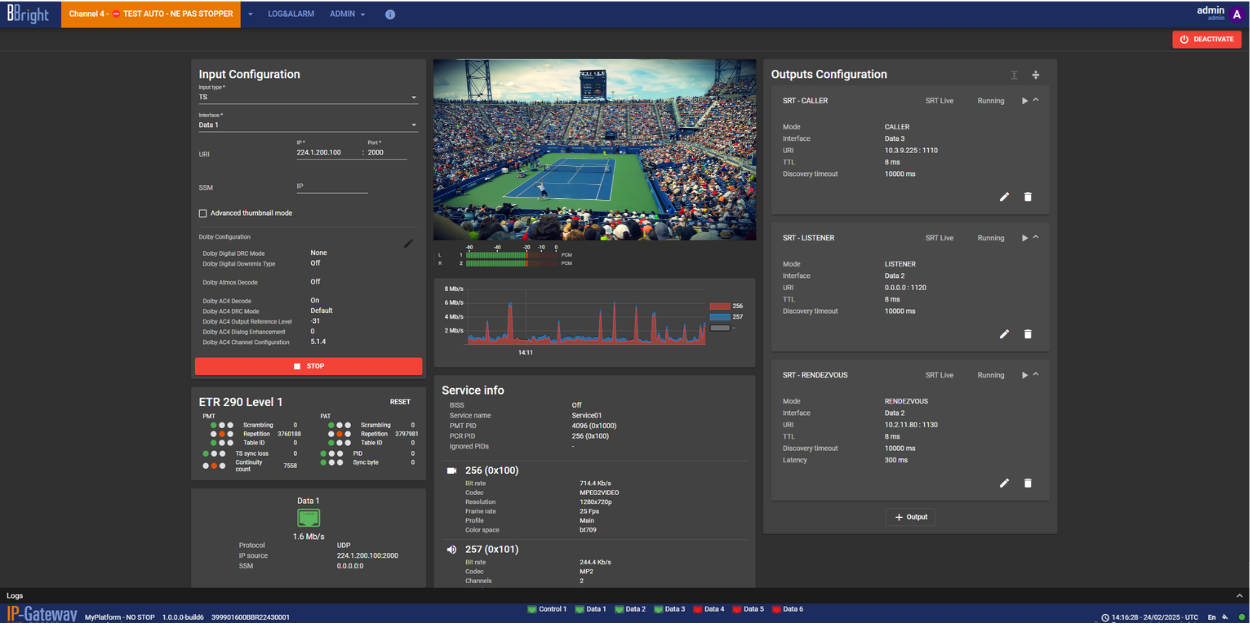Select the Data 5 status indicator in footer
The height and width of the screenshot is (625, 1250).
[747, 609]
